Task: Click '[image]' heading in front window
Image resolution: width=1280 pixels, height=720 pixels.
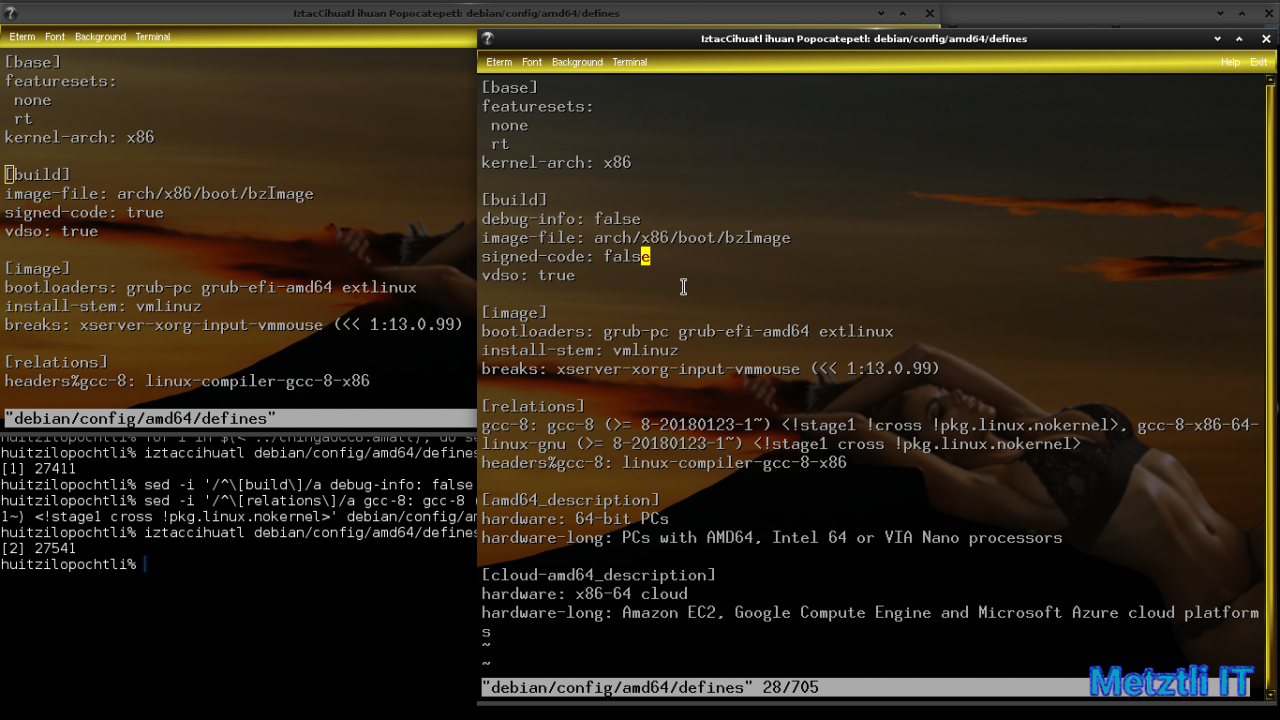Action: pos(514,313)
